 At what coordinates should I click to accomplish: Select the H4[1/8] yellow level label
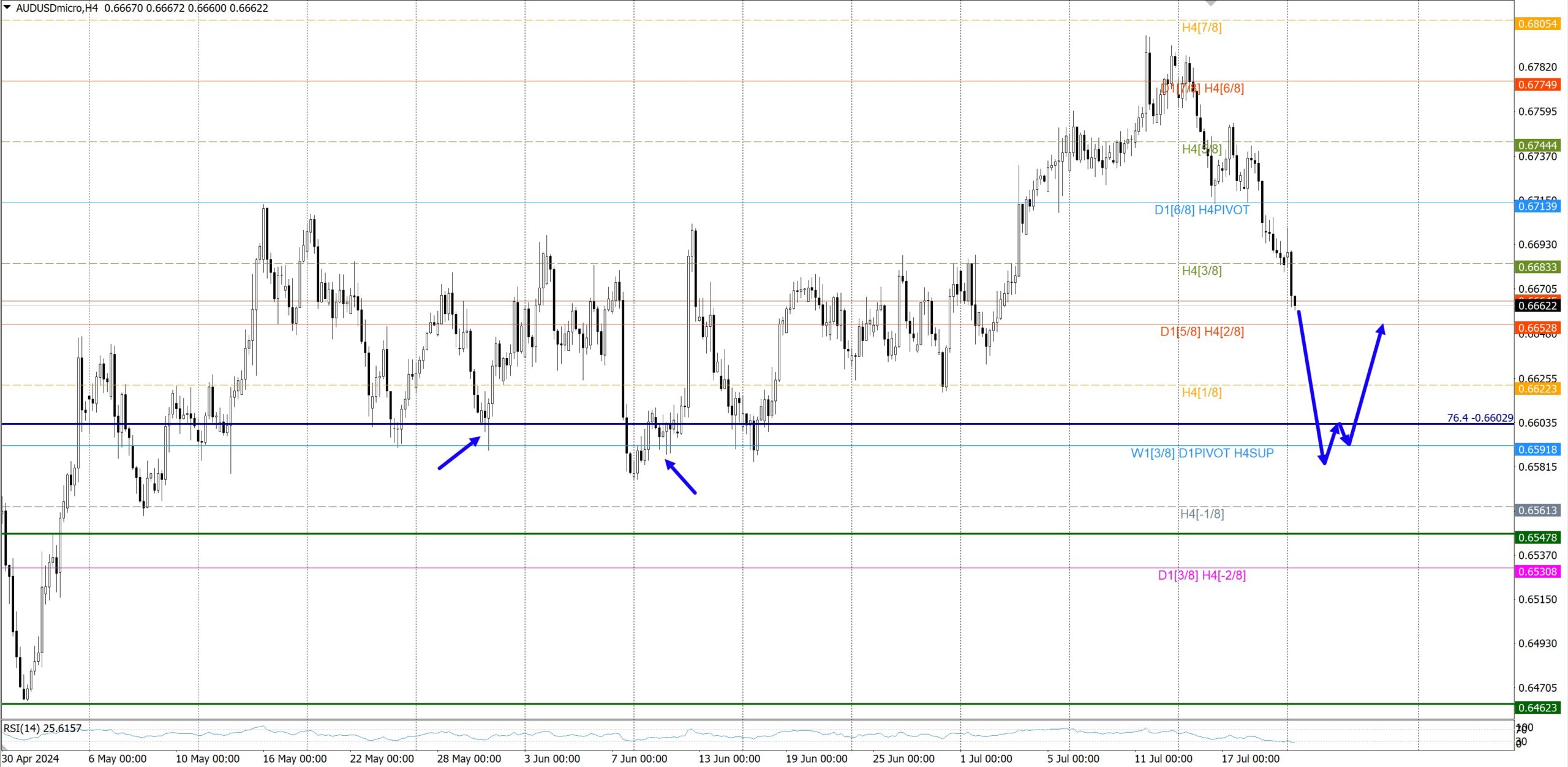click(x=1201, y=392)
